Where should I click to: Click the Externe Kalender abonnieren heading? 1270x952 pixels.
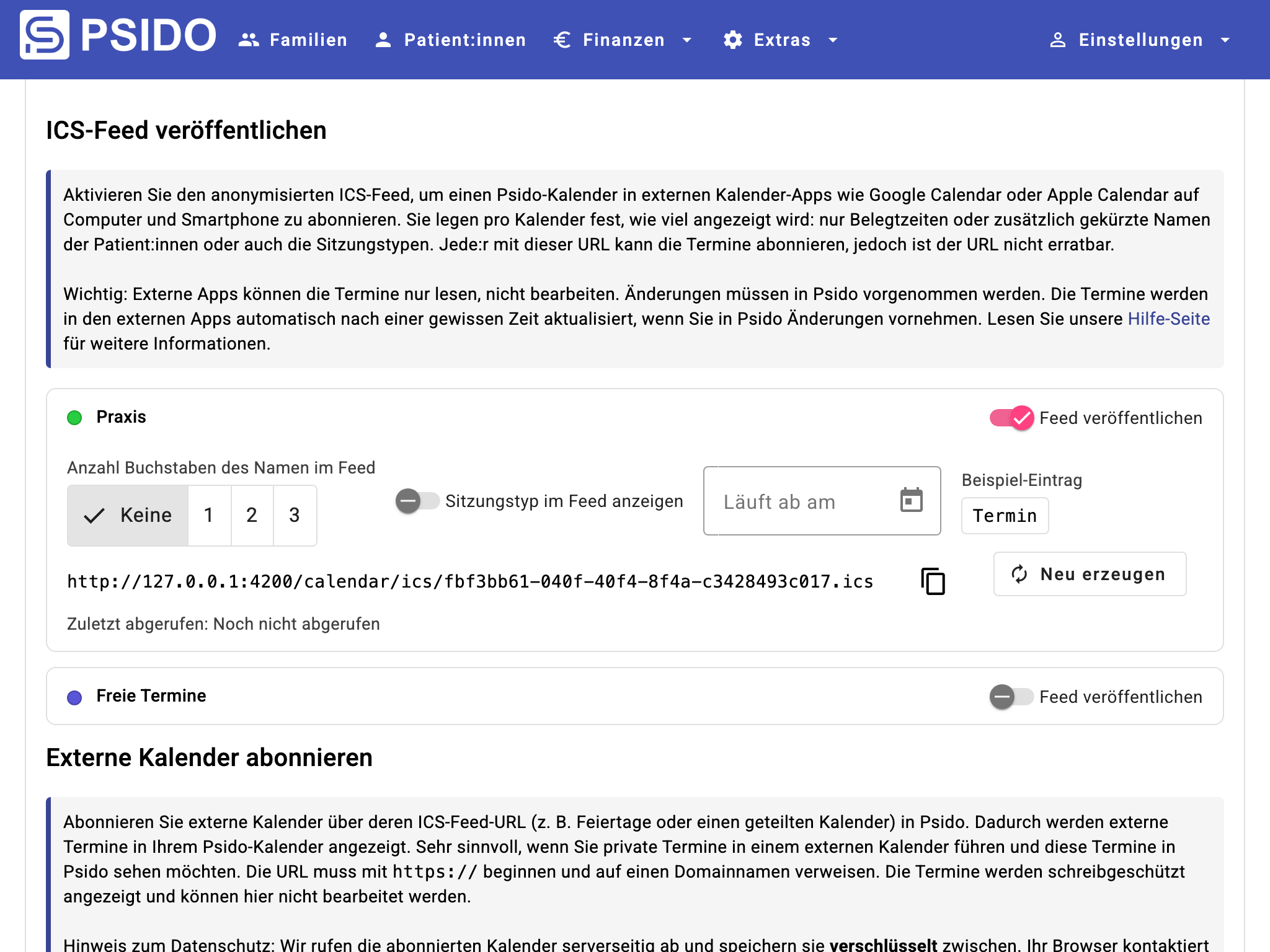pos(210,757)
